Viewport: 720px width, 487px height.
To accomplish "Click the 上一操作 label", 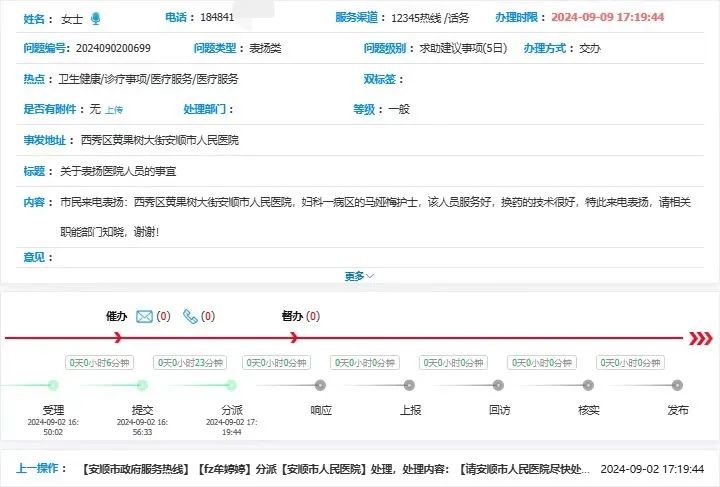I will click(x=37, y=469).
